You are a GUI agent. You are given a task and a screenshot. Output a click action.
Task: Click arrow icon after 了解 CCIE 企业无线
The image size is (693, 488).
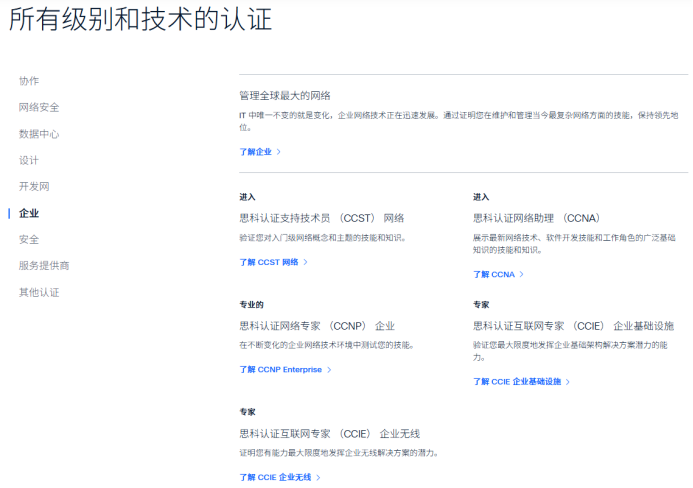pos(318,477)
